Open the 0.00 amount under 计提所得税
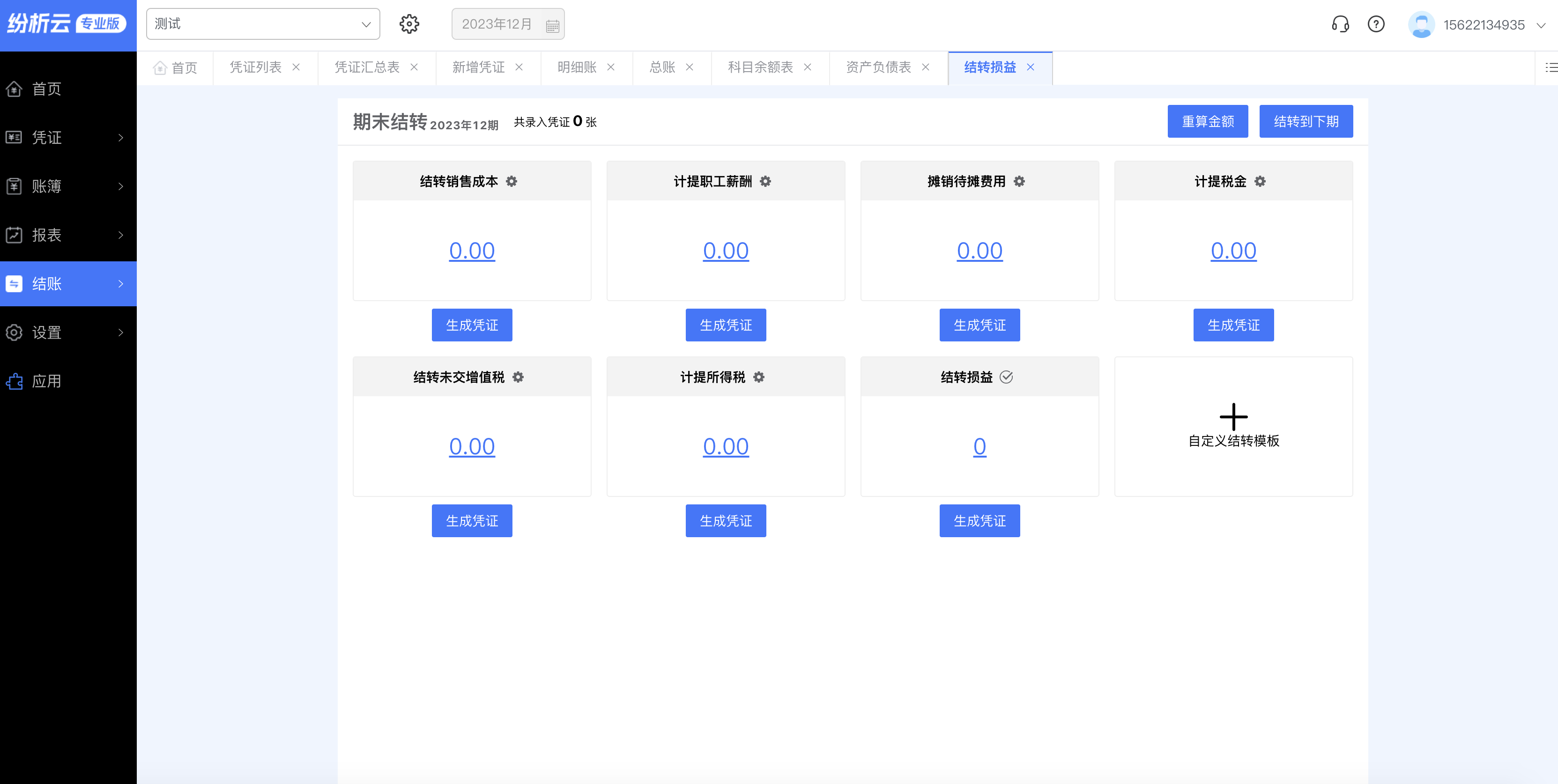Screen dimensions: 1558x784 (726, 447)
